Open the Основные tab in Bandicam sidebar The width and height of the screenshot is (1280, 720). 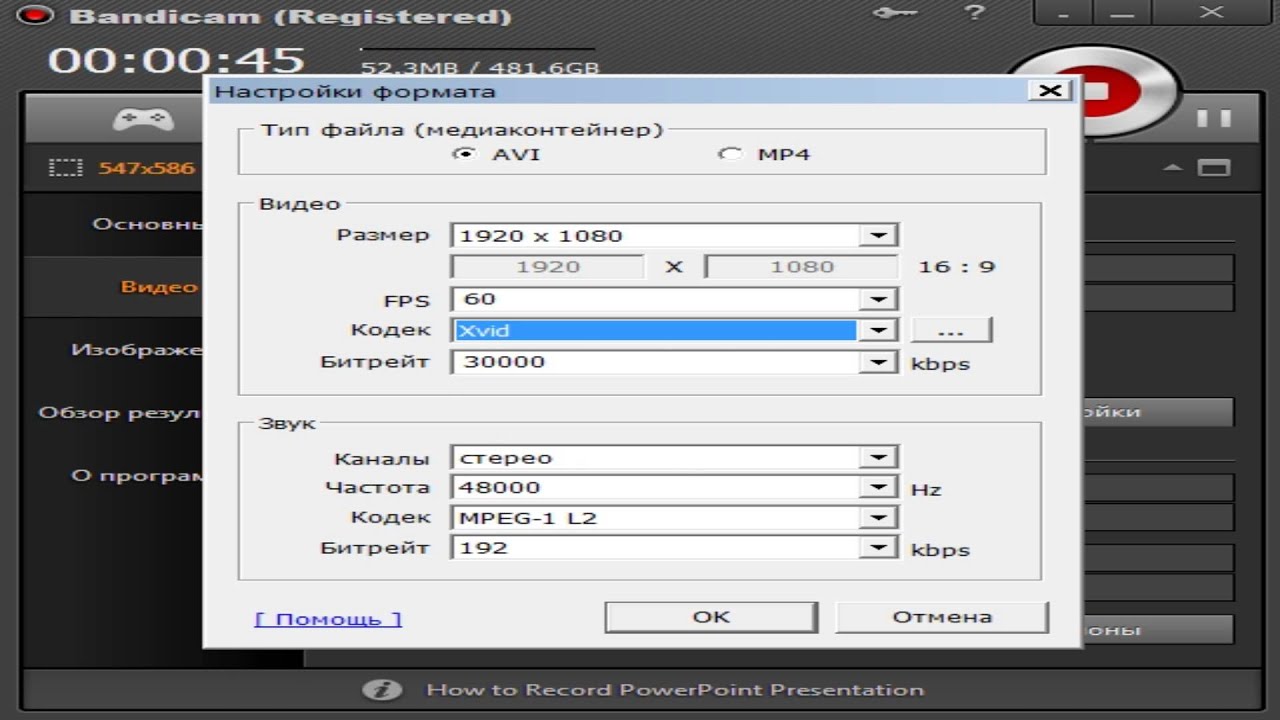112,224
